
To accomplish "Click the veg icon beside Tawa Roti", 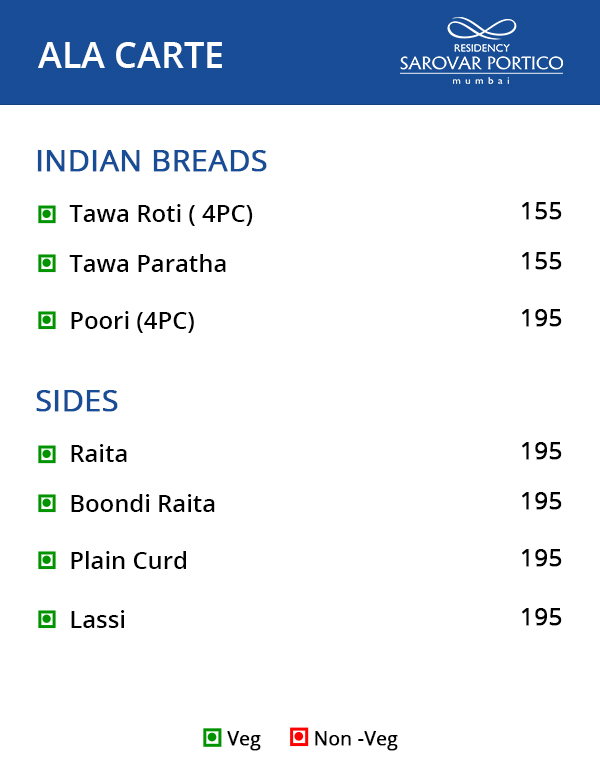I will point(46,214).
